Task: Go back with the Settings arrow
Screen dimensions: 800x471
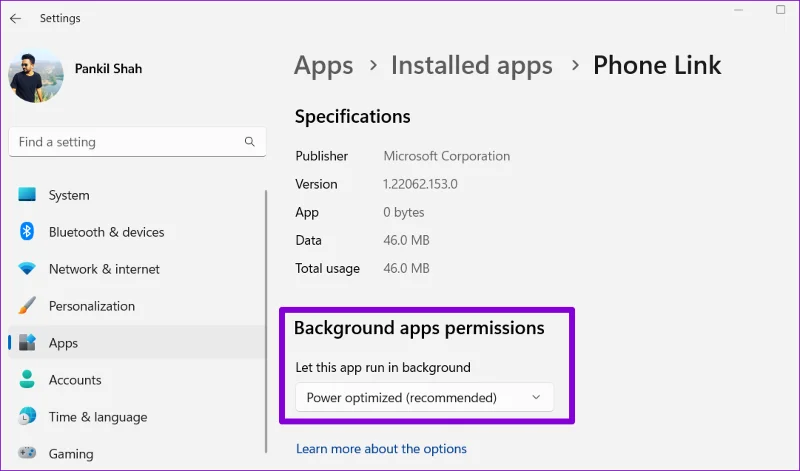Action: coord(15,18)
